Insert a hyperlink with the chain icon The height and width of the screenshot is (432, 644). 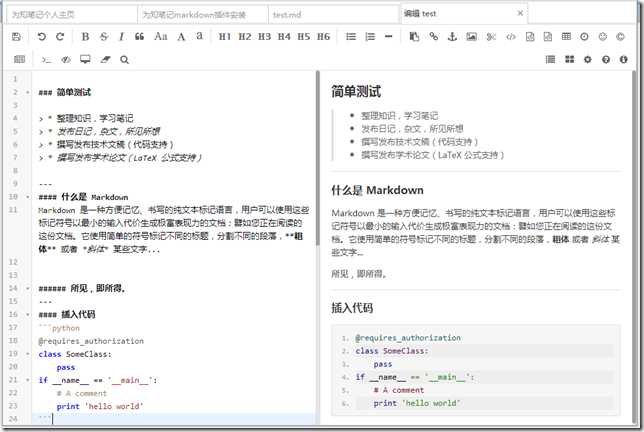(434, 37)
